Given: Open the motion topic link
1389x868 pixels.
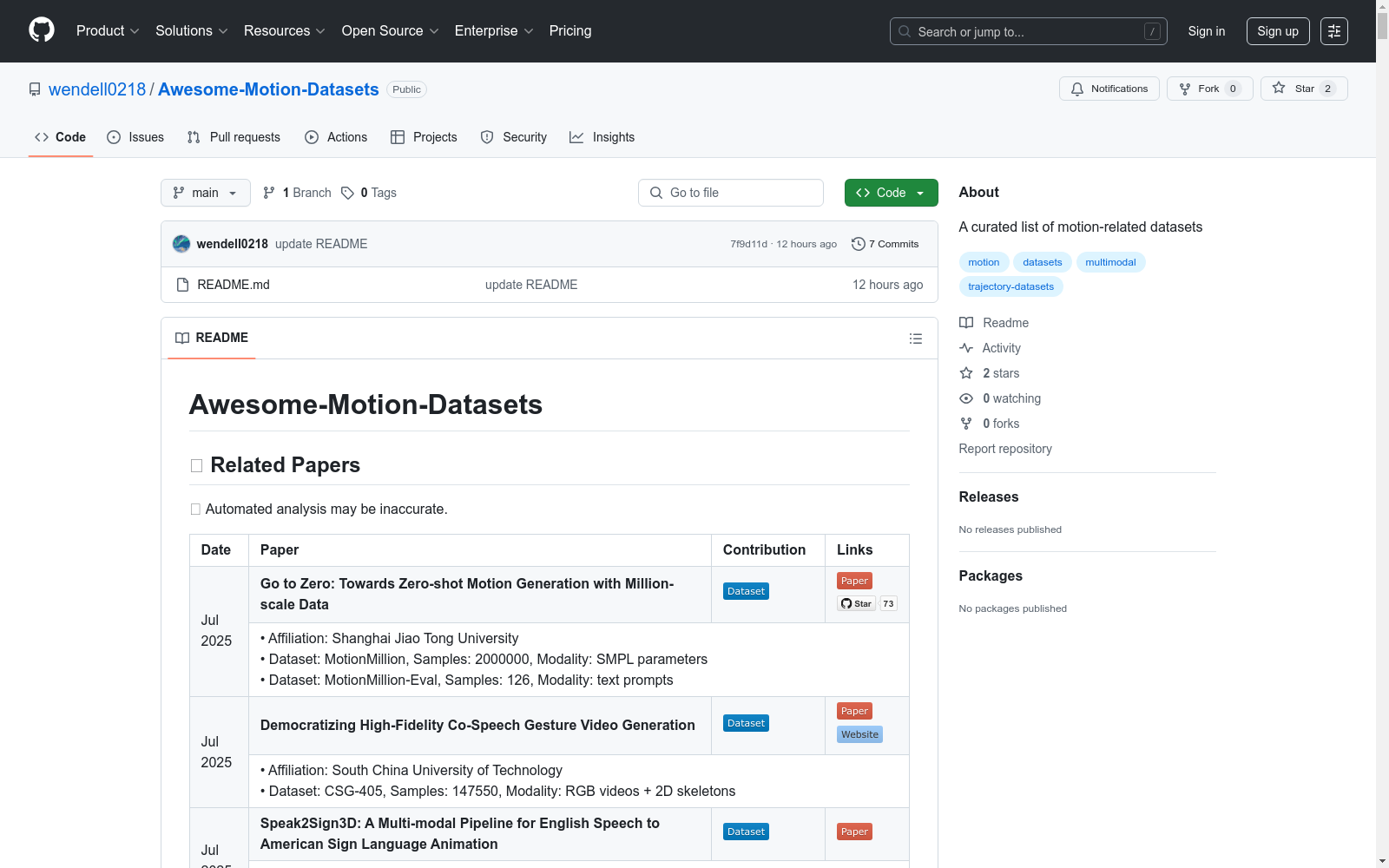Looking at the screenshot, I should [x=984, y=262].
